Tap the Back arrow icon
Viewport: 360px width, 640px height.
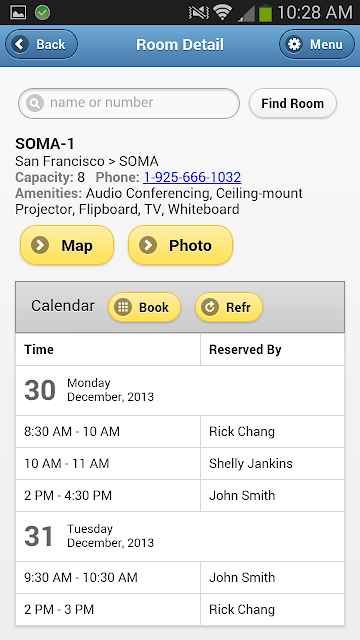pyautogui.click(x=20, y=44)
